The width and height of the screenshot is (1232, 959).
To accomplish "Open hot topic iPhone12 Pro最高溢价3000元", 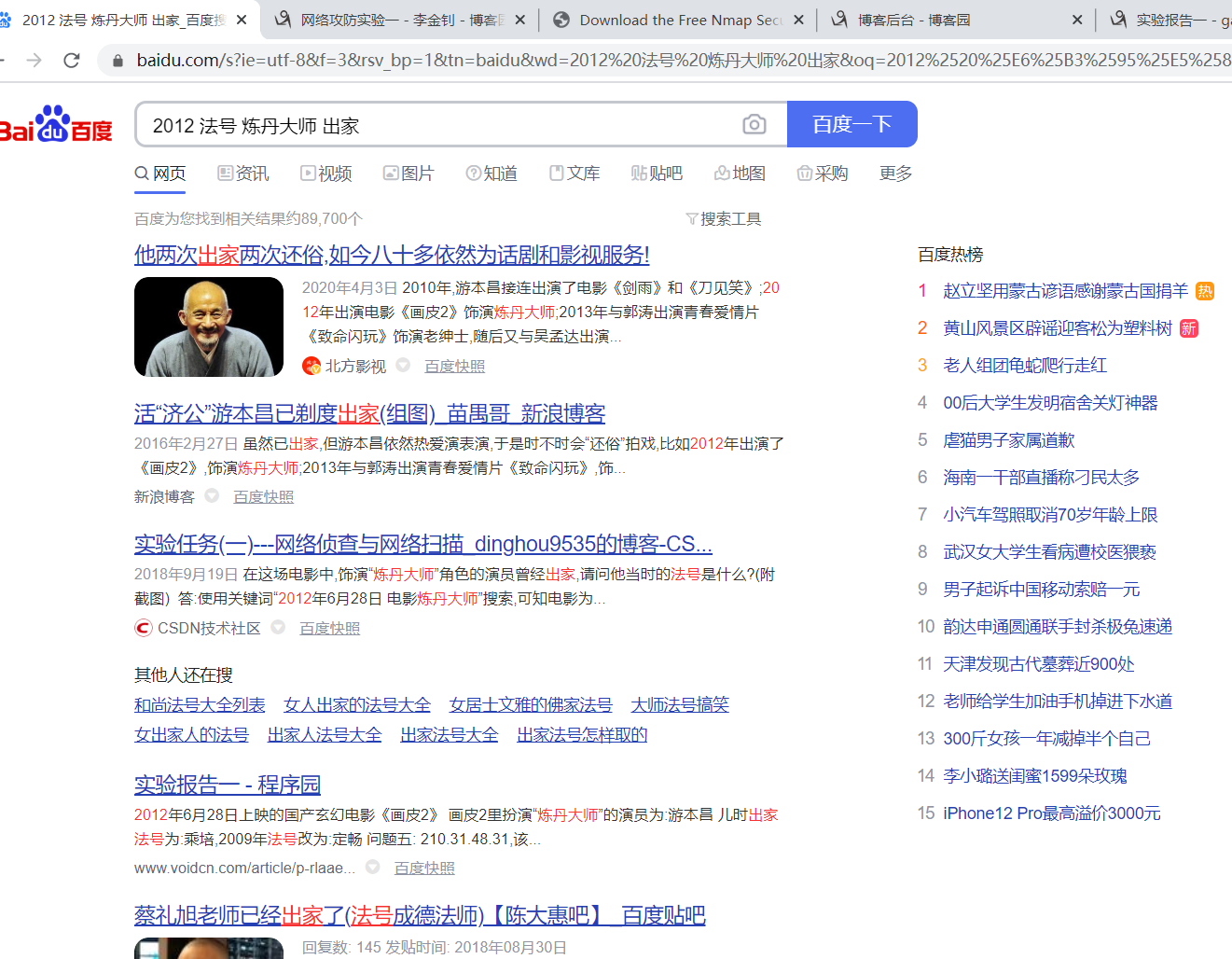I will (x=1052, y=813).
